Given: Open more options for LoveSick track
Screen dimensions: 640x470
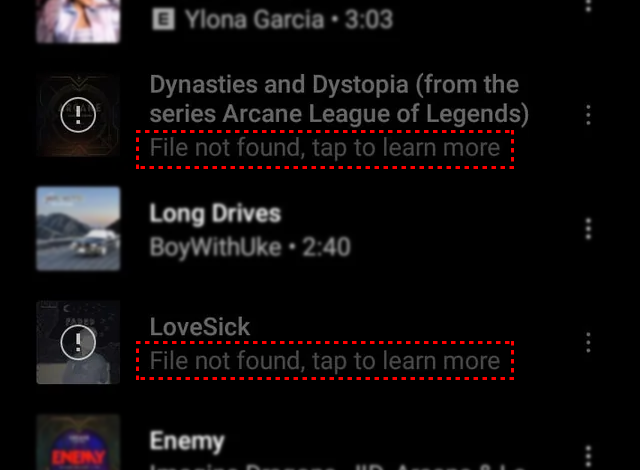Looking at the screenshot, I should [x=588, y=342].
